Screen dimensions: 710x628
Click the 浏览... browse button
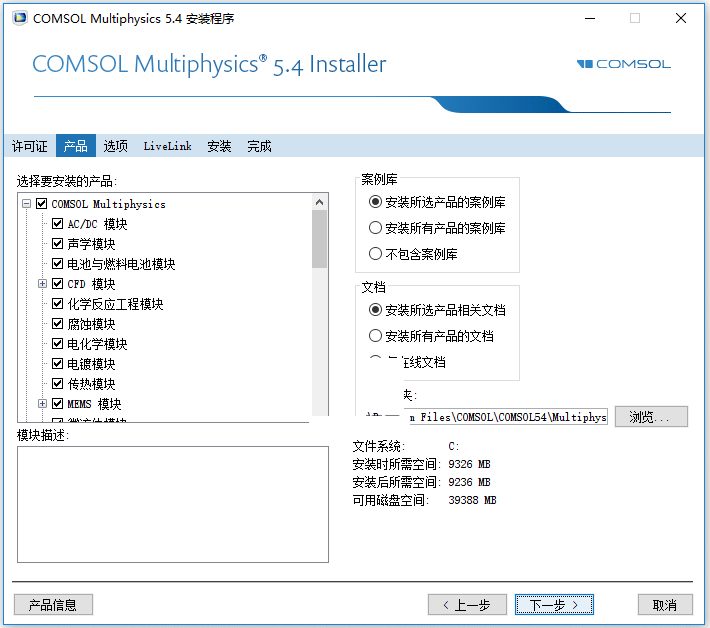click(651, 417)
